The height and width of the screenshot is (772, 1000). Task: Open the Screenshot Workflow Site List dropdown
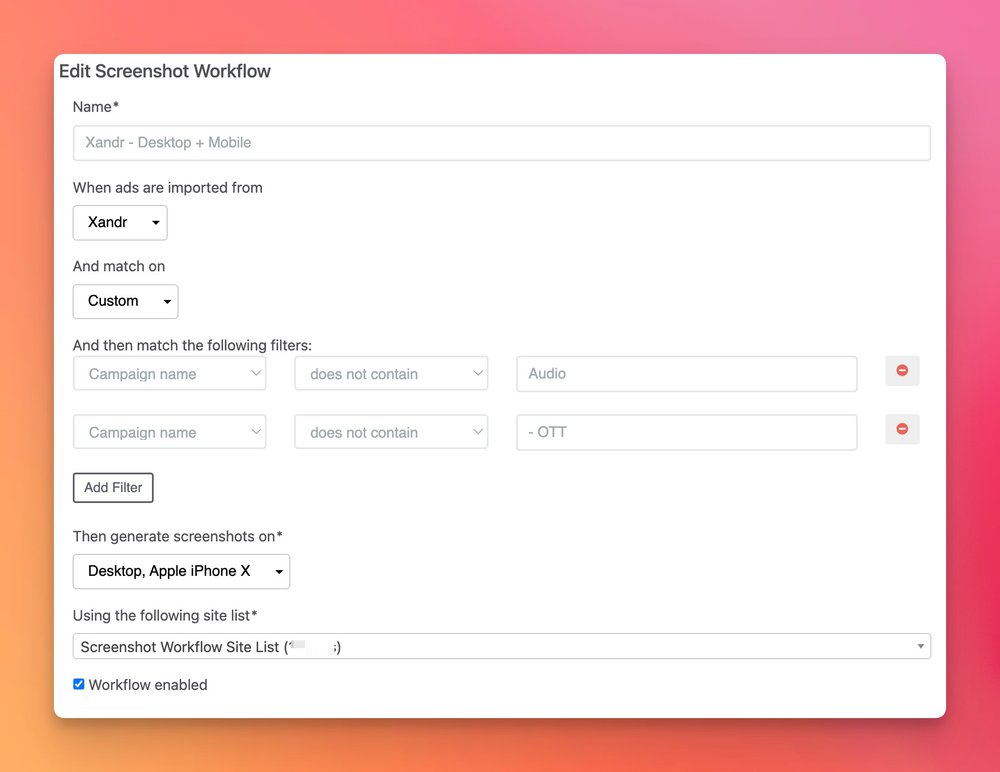[501, 646]
